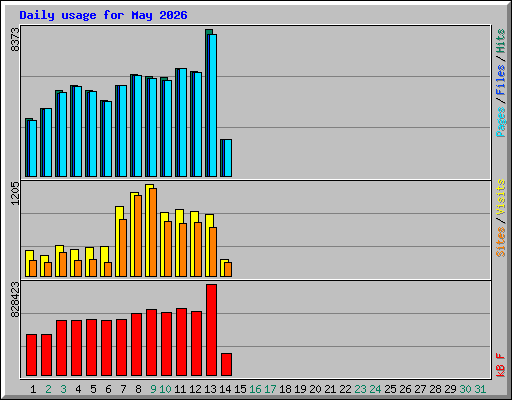Click day label 13 on the x-axis
Image resolution: width=512 pixels, height=400 pixels.
pyautogui.click(x=210, y=389)
